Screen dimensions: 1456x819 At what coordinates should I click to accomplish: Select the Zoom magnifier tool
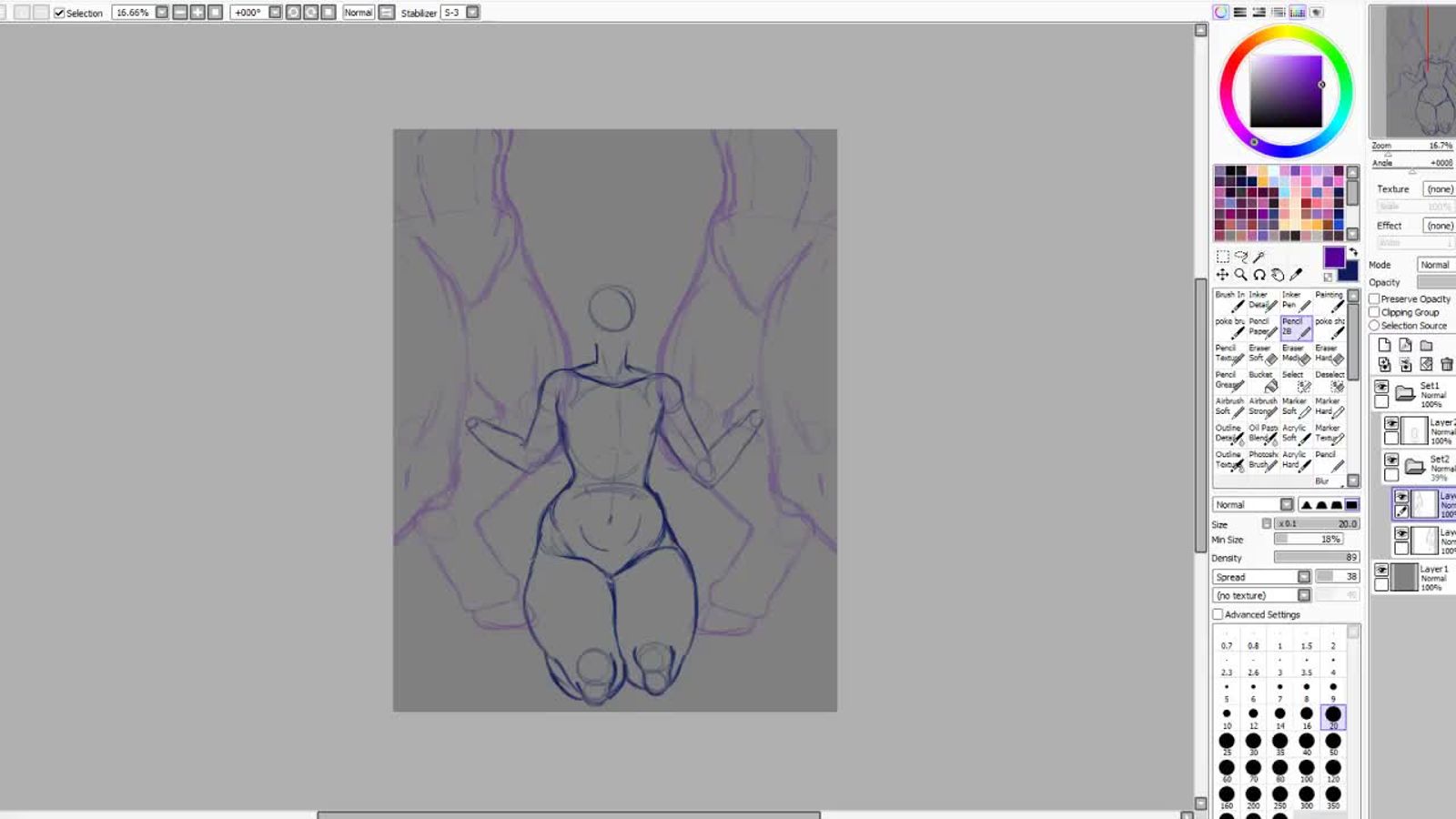pos(1241,275)
